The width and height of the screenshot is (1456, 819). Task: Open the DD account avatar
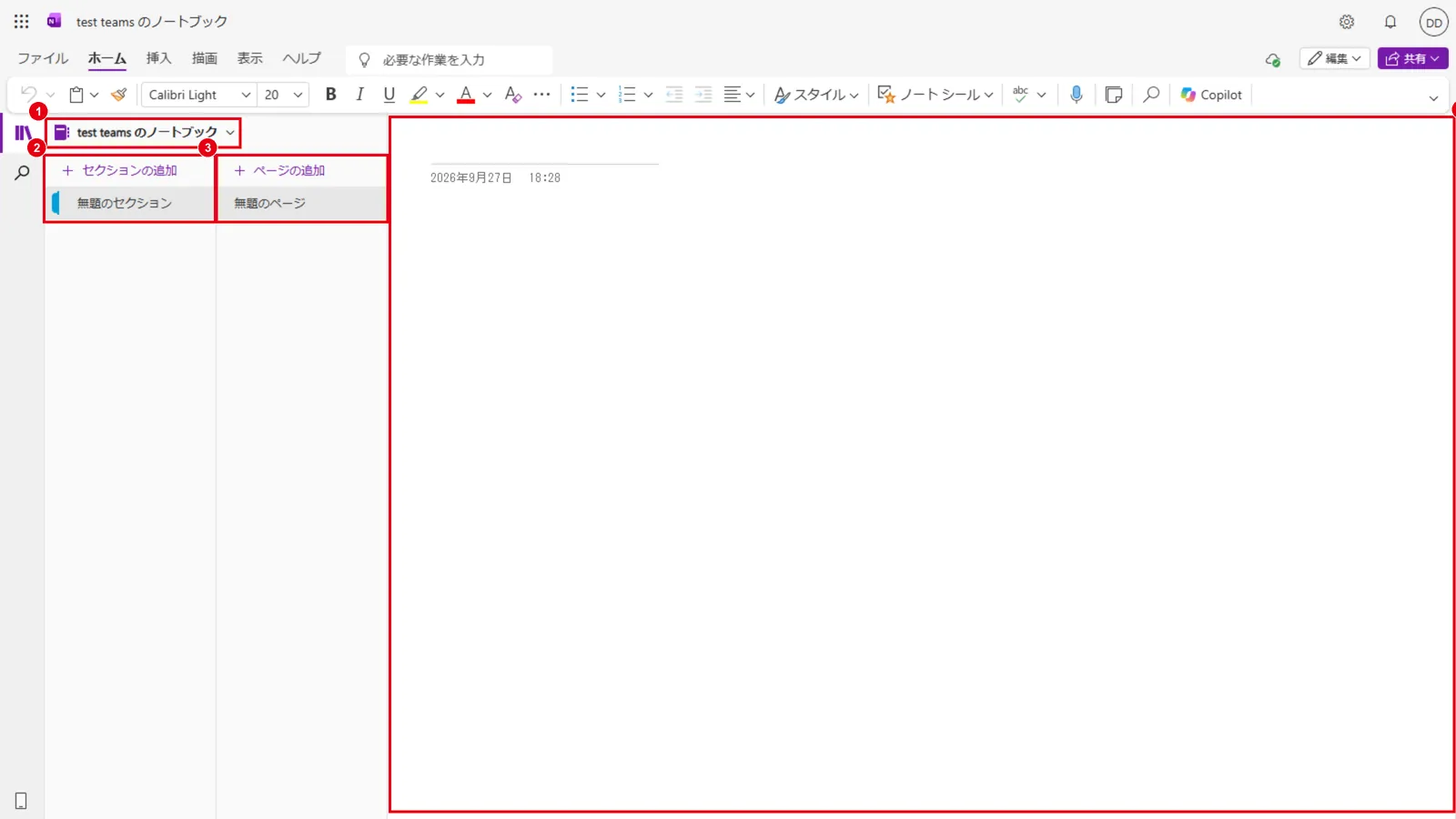click(1434, 23)
